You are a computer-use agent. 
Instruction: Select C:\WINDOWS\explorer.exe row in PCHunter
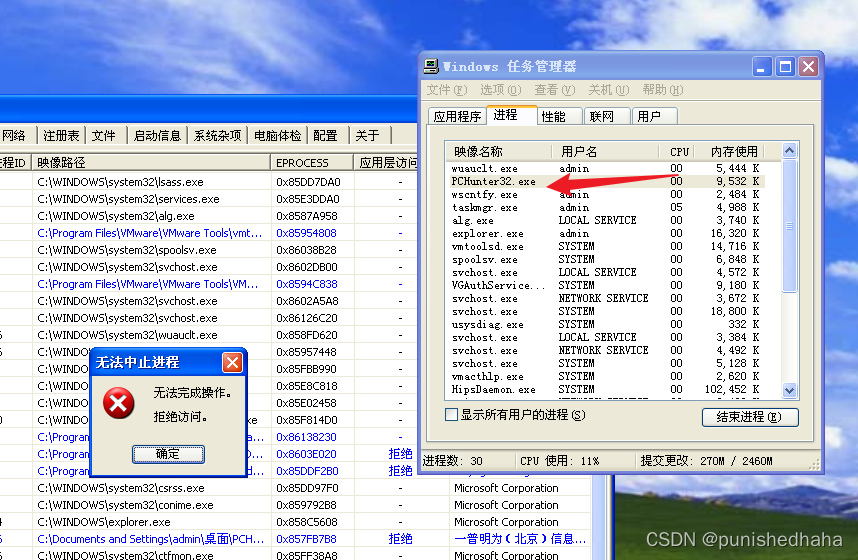[295, 522]
